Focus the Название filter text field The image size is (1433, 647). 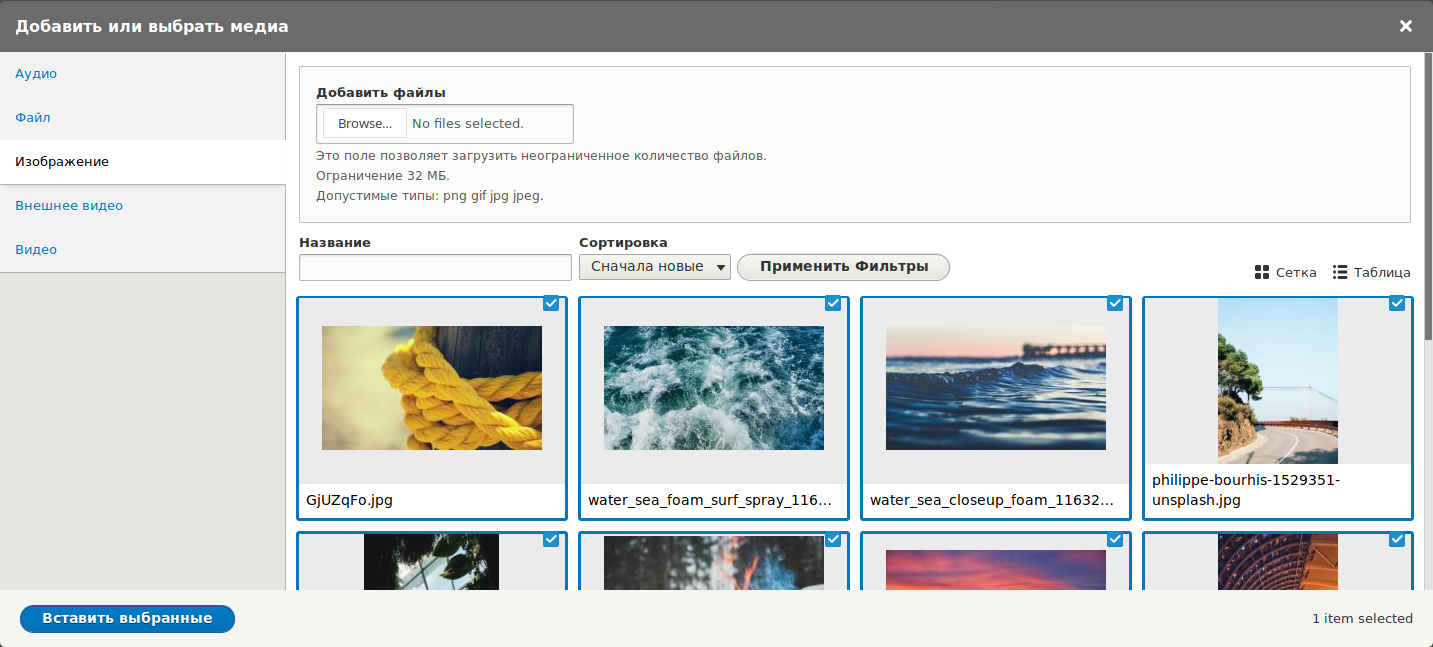click(435, 267)
